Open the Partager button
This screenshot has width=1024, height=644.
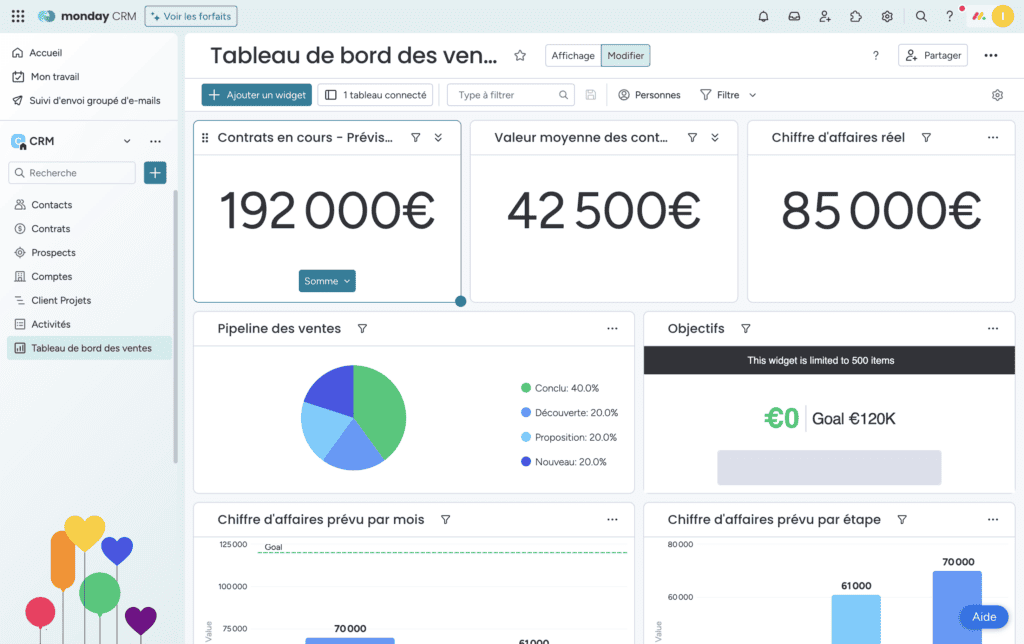point(932,55)
